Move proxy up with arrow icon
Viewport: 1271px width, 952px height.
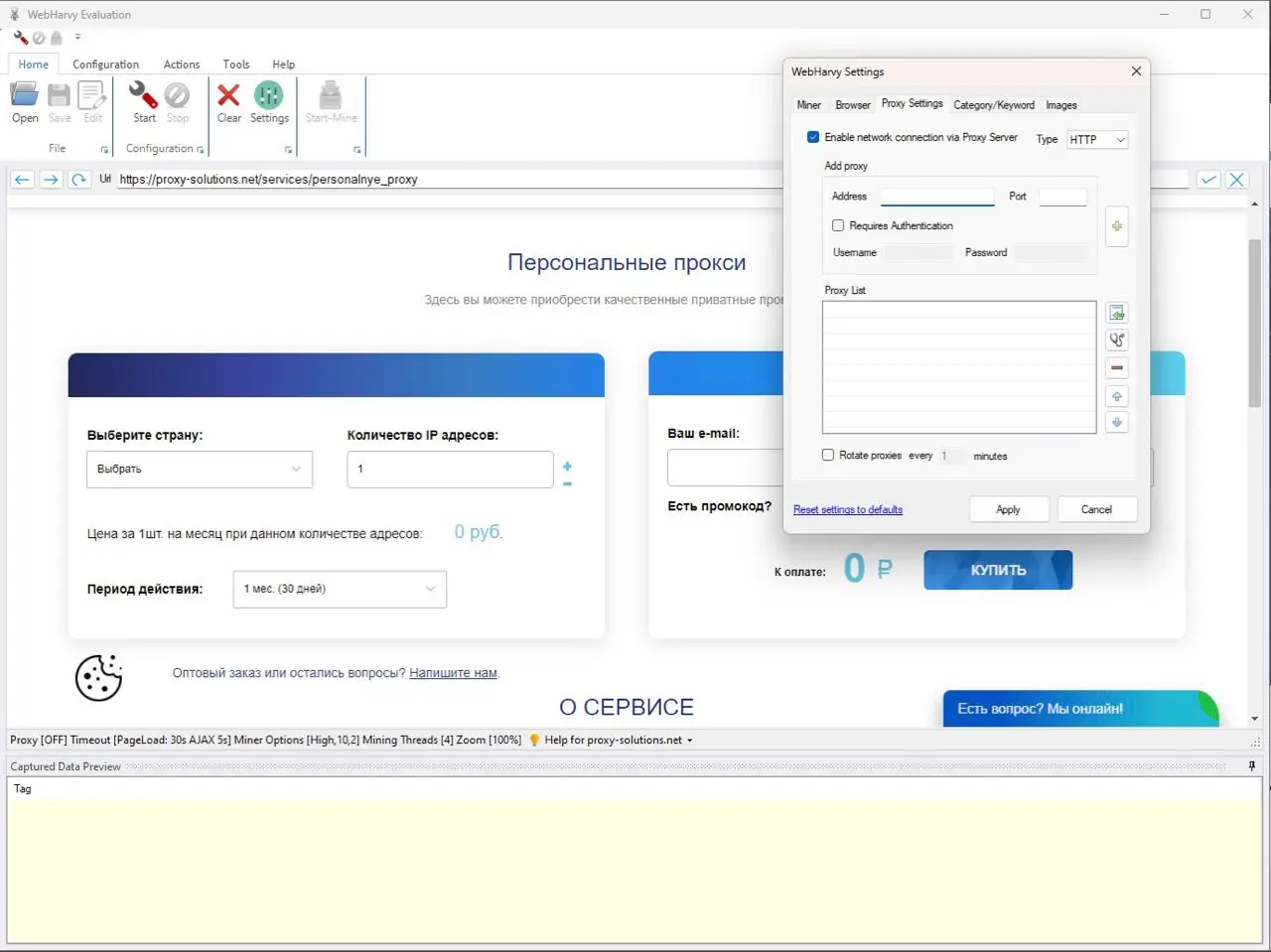(1117, 396)
